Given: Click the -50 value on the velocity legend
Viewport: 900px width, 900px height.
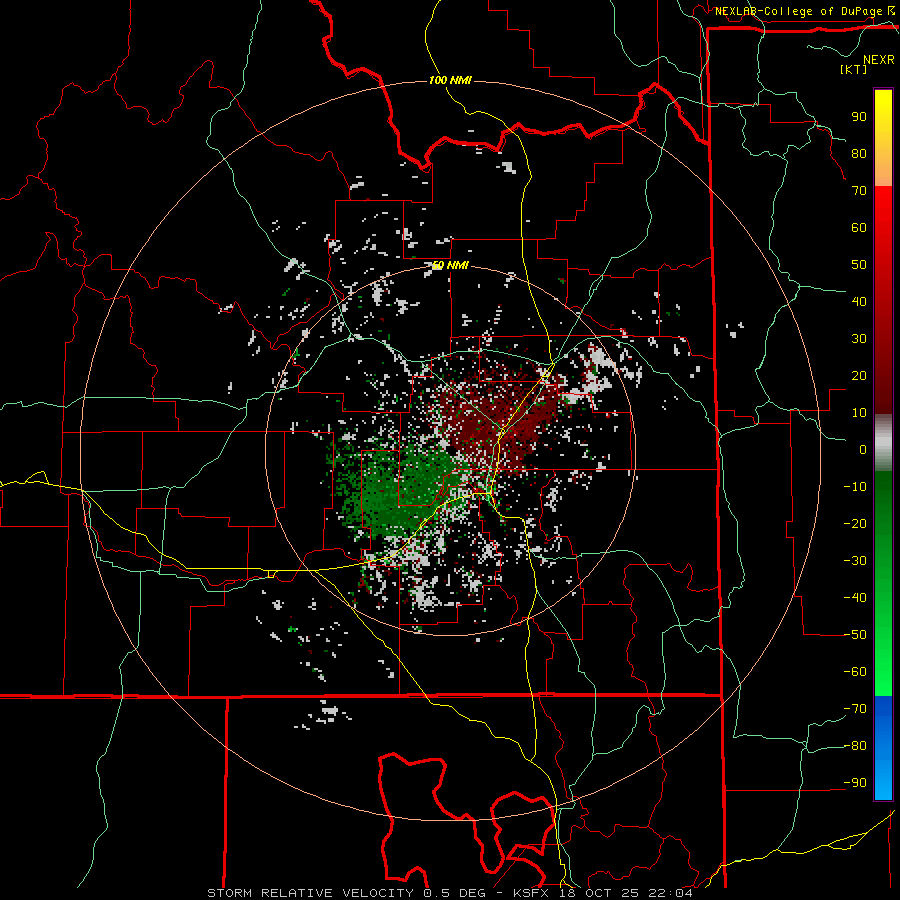Looking at the screenshot, I should (855, 635).
